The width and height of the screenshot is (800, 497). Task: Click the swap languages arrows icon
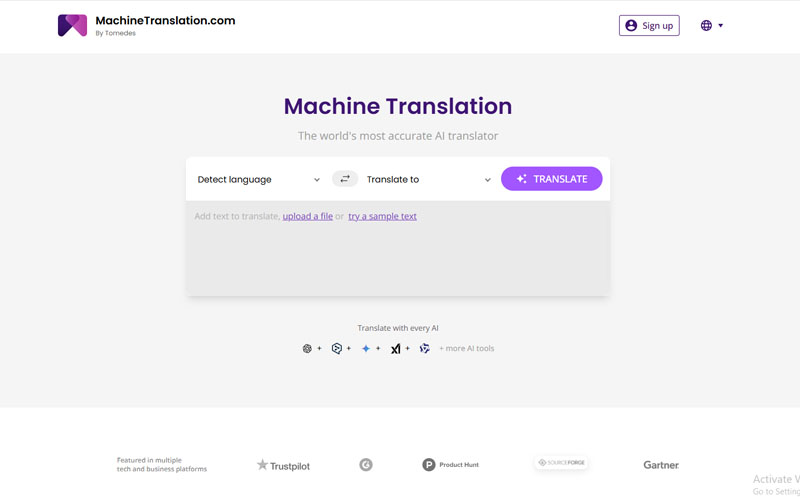click(x=345, y=179)
